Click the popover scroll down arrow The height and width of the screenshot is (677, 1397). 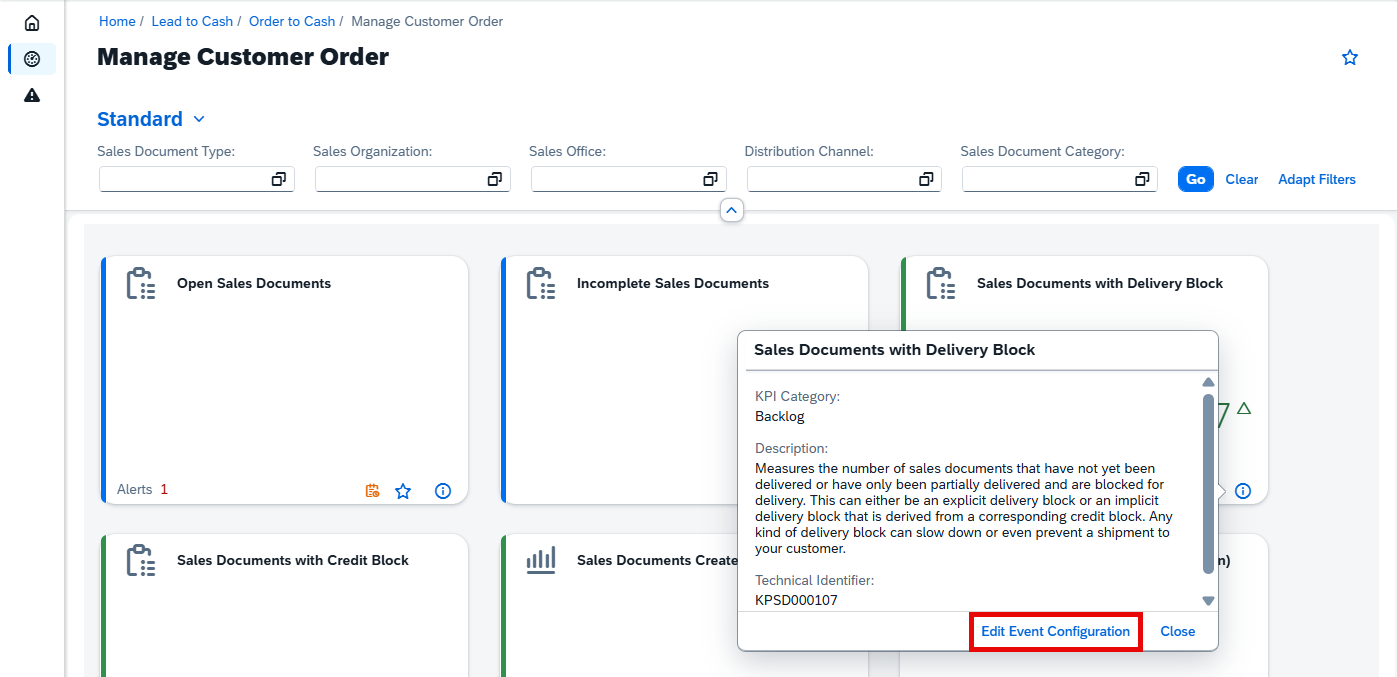pyautogui.click(x=1208, y=601)
